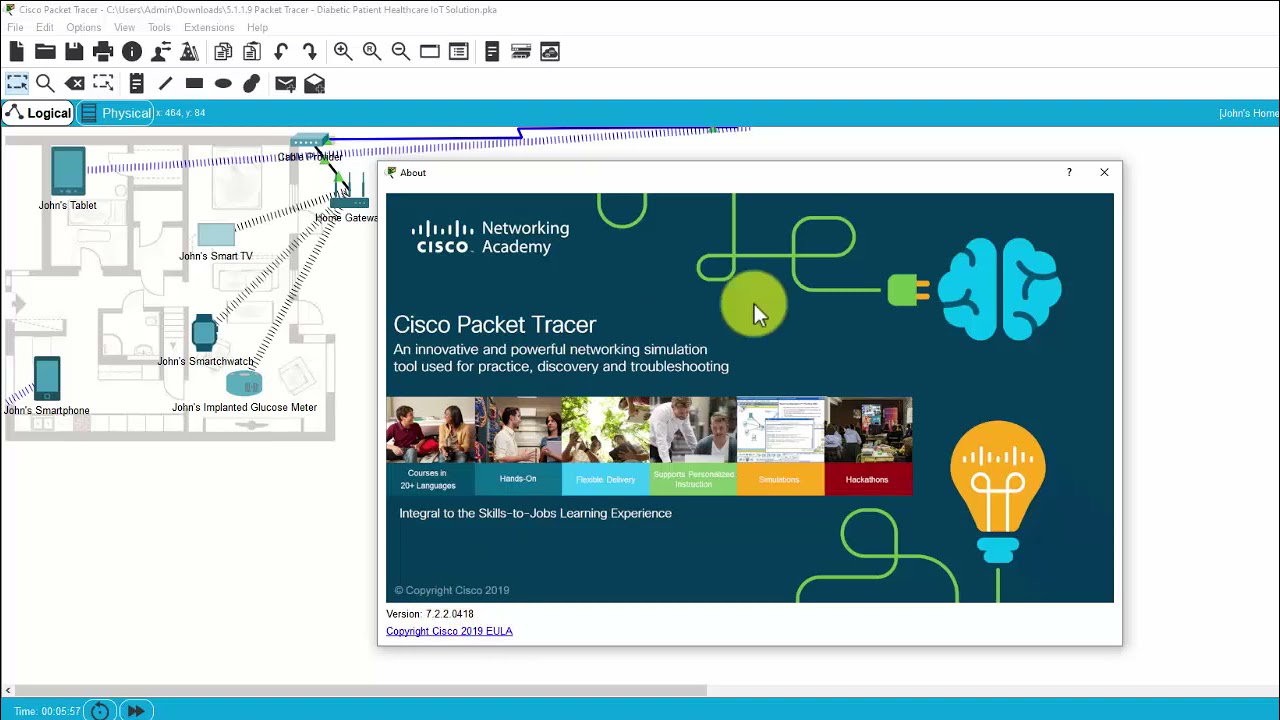Switch to the Logical workspace tab
The height and width of the screenshot is (720, 1280).
pyautogui.click(x=37, y=113)
